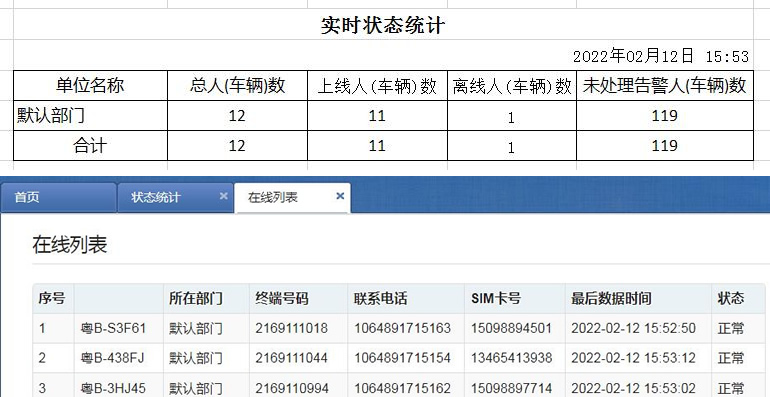Screen dimensions: 770x397
Task: Click the 在线列表 page heading
Action: (70, 245)
